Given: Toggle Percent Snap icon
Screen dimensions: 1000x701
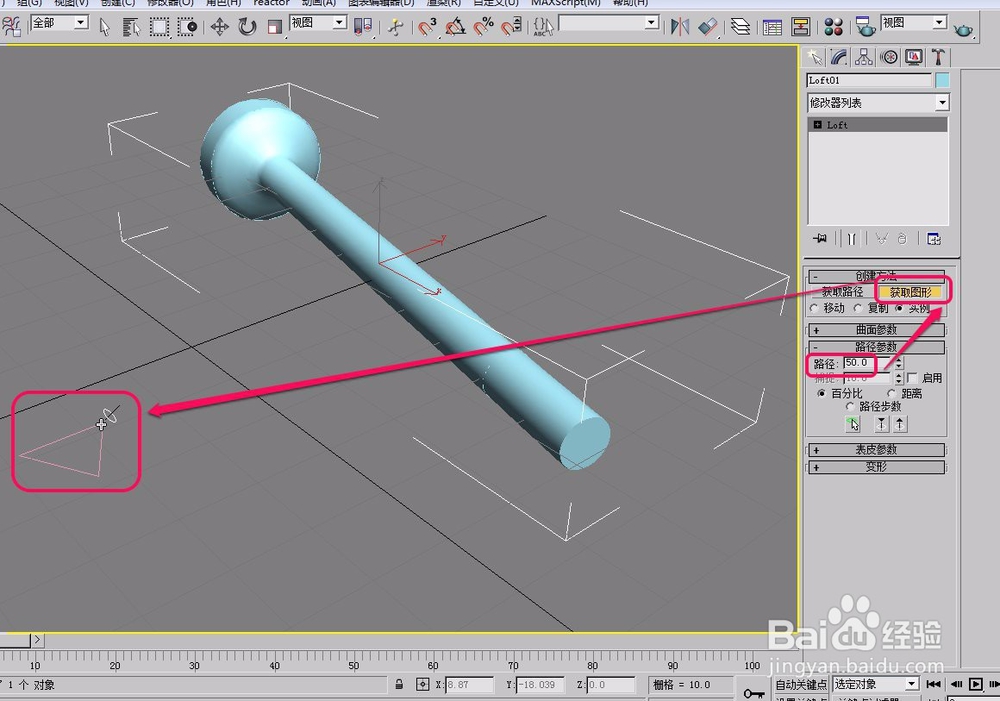Looking at the screenshot, I should (x=483, y=27).
